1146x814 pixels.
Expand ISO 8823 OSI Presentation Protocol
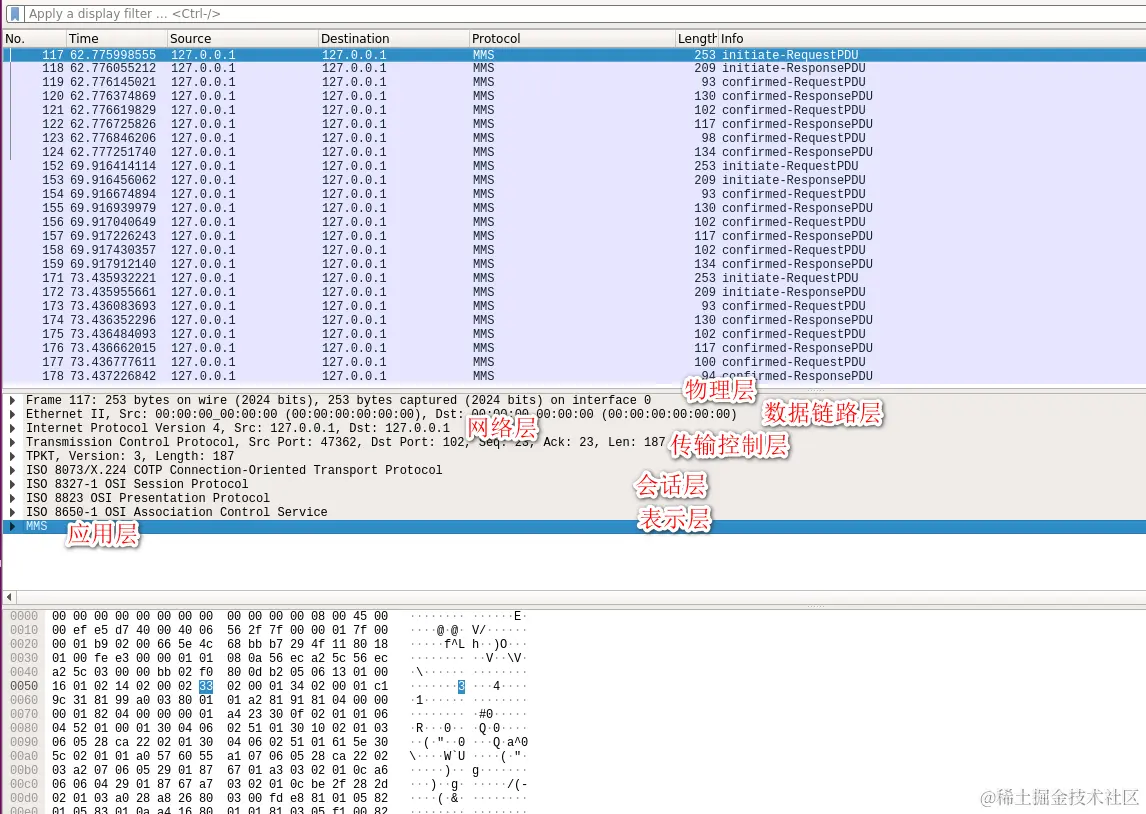[12, 498]
